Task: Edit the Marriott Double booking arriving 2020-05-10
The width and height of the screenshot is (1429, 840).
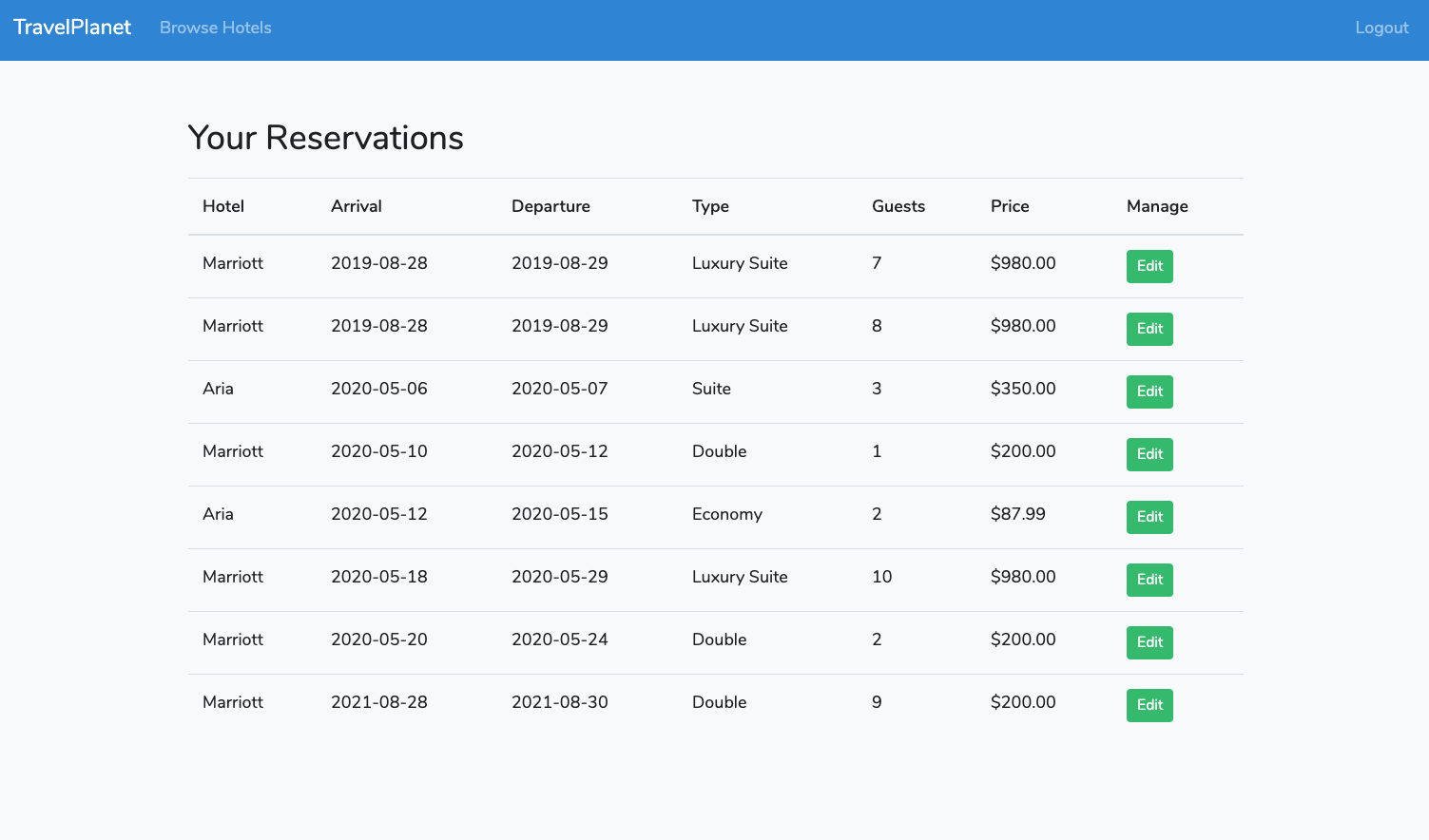Action: tap(1149, 454)
